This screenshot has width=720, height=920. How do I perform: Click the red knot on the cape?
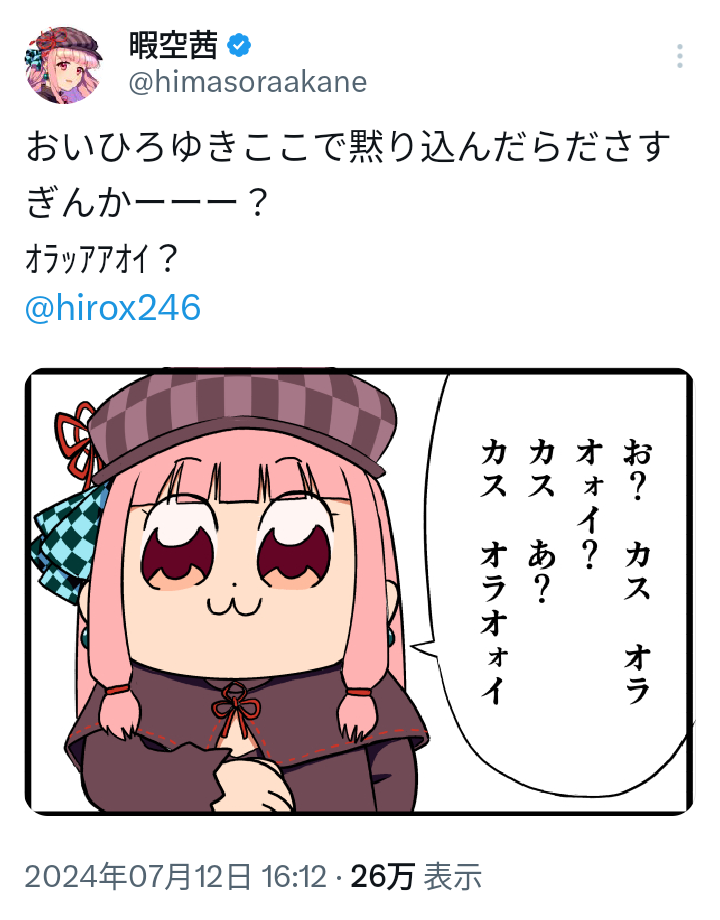(x=235, y=707)
